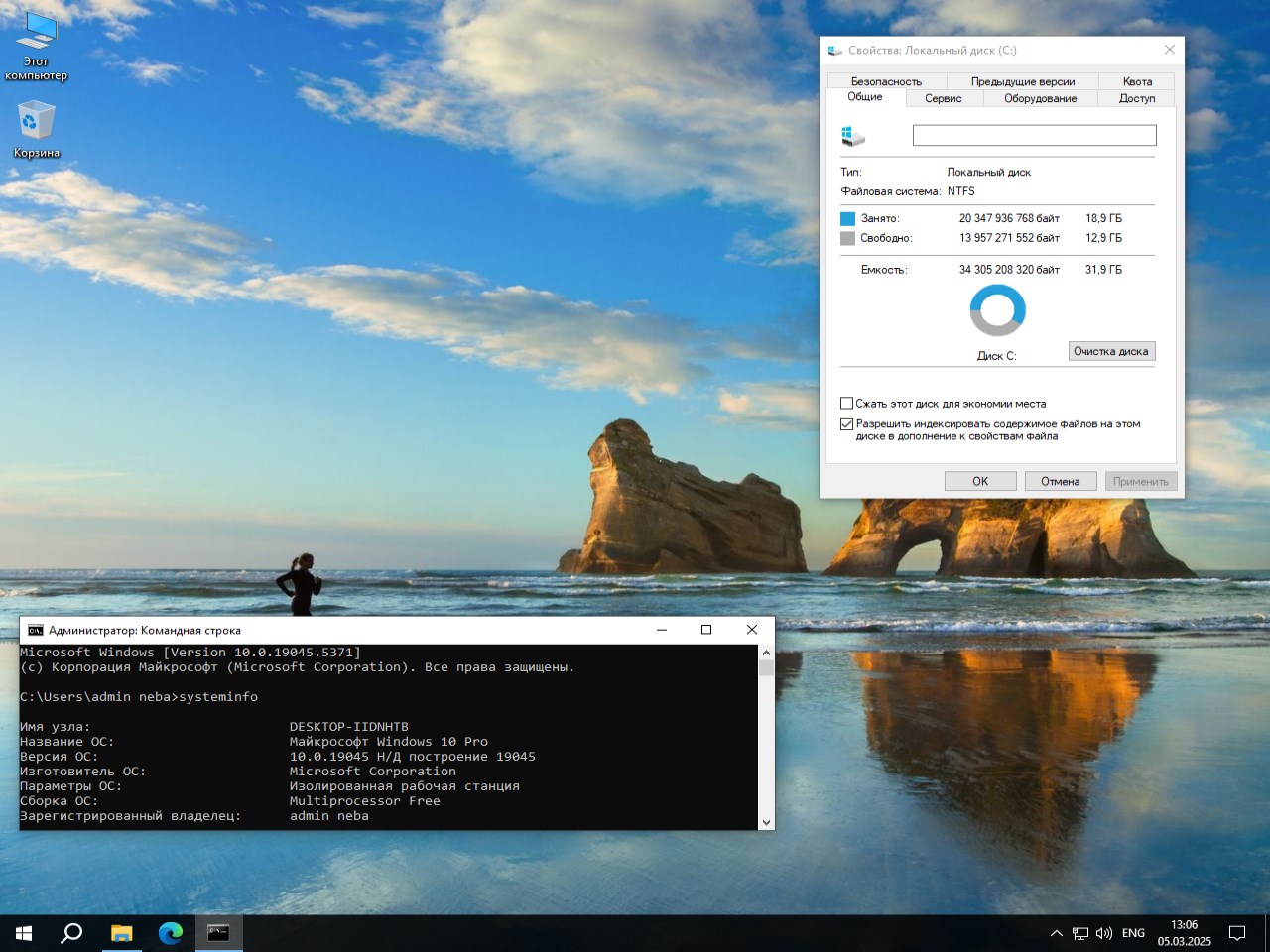Click Command Prompt scrollbar down arrow

point(766,822)
